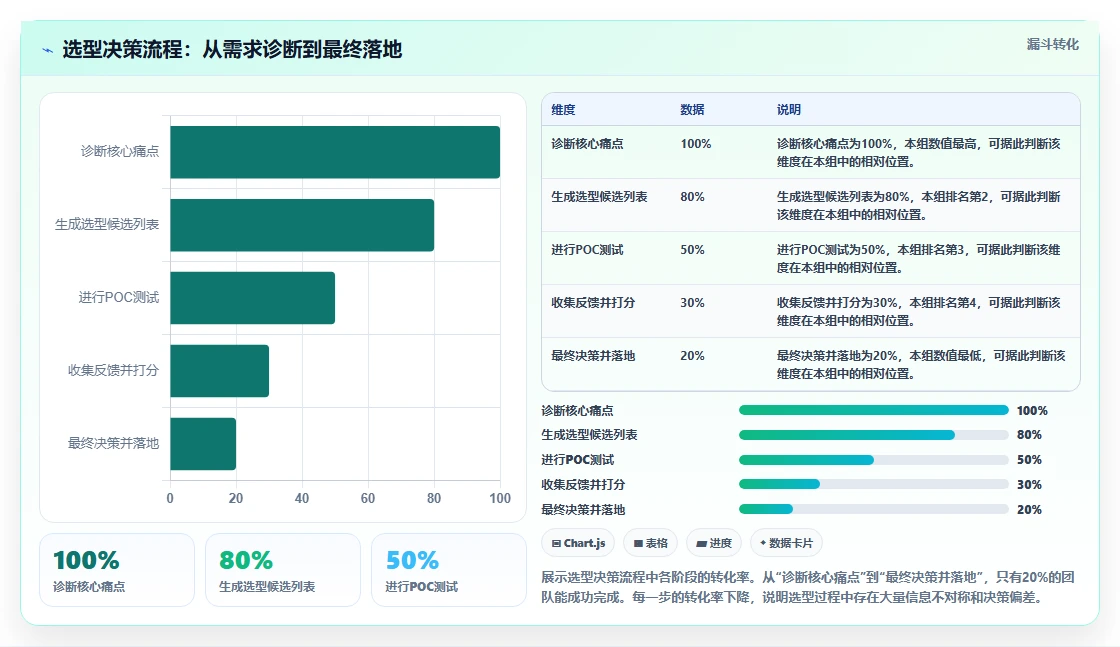Click the description beginning 最终决策并落地为20%
Viewport: 1120px width, 647px height.
tap(921, 364)
